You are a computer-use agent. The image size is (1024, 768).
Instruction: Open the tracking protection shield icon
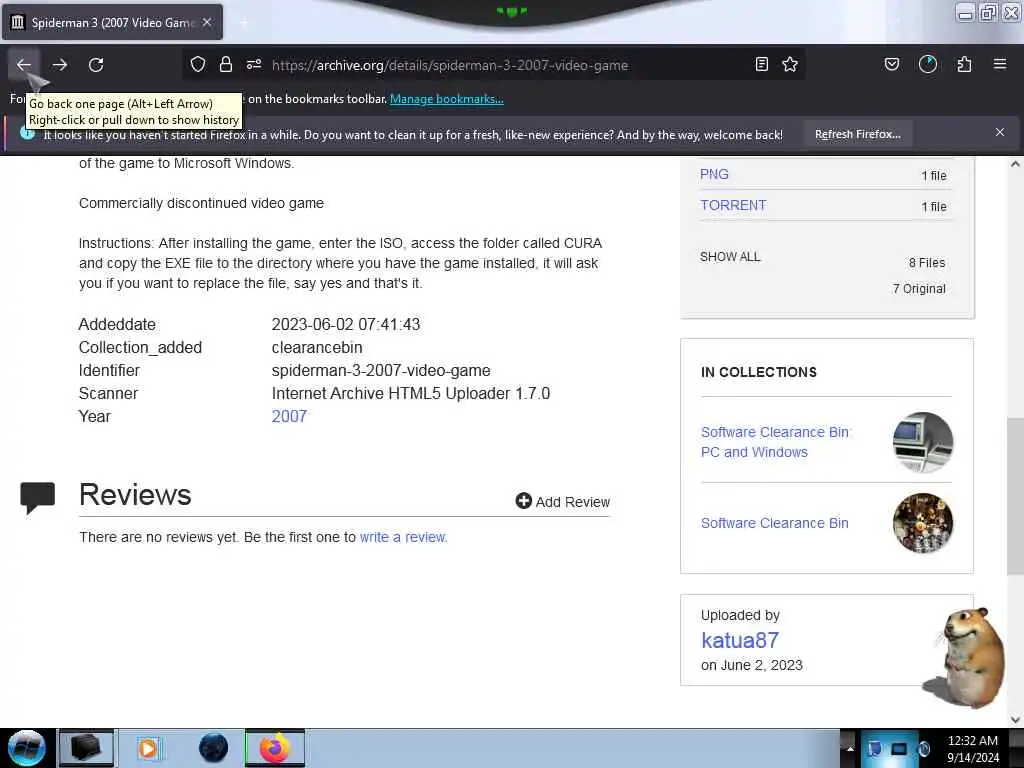[198, 64]
